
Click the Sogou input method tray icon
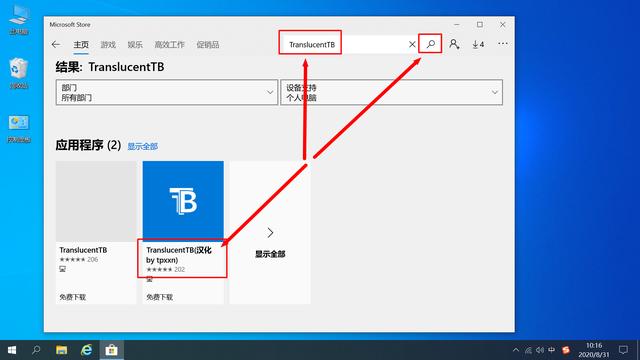tap(566, 350)
